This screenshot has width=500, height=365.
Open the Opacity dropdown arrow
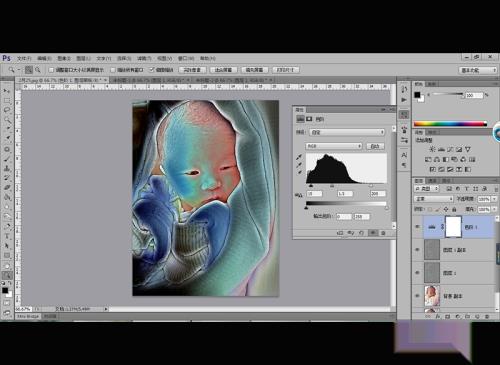[x=494, y=199]
